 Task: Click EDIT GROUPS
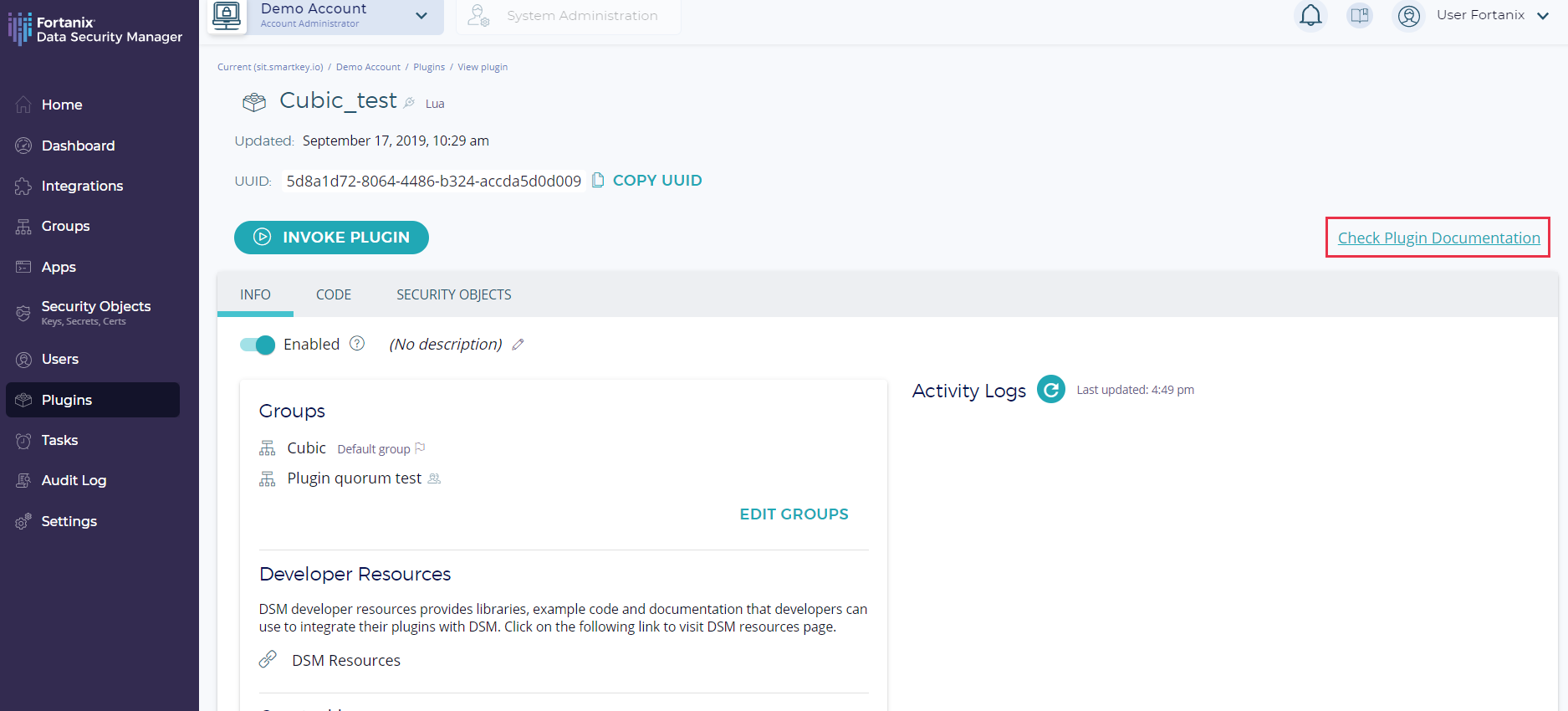click(x=794, y=514)
